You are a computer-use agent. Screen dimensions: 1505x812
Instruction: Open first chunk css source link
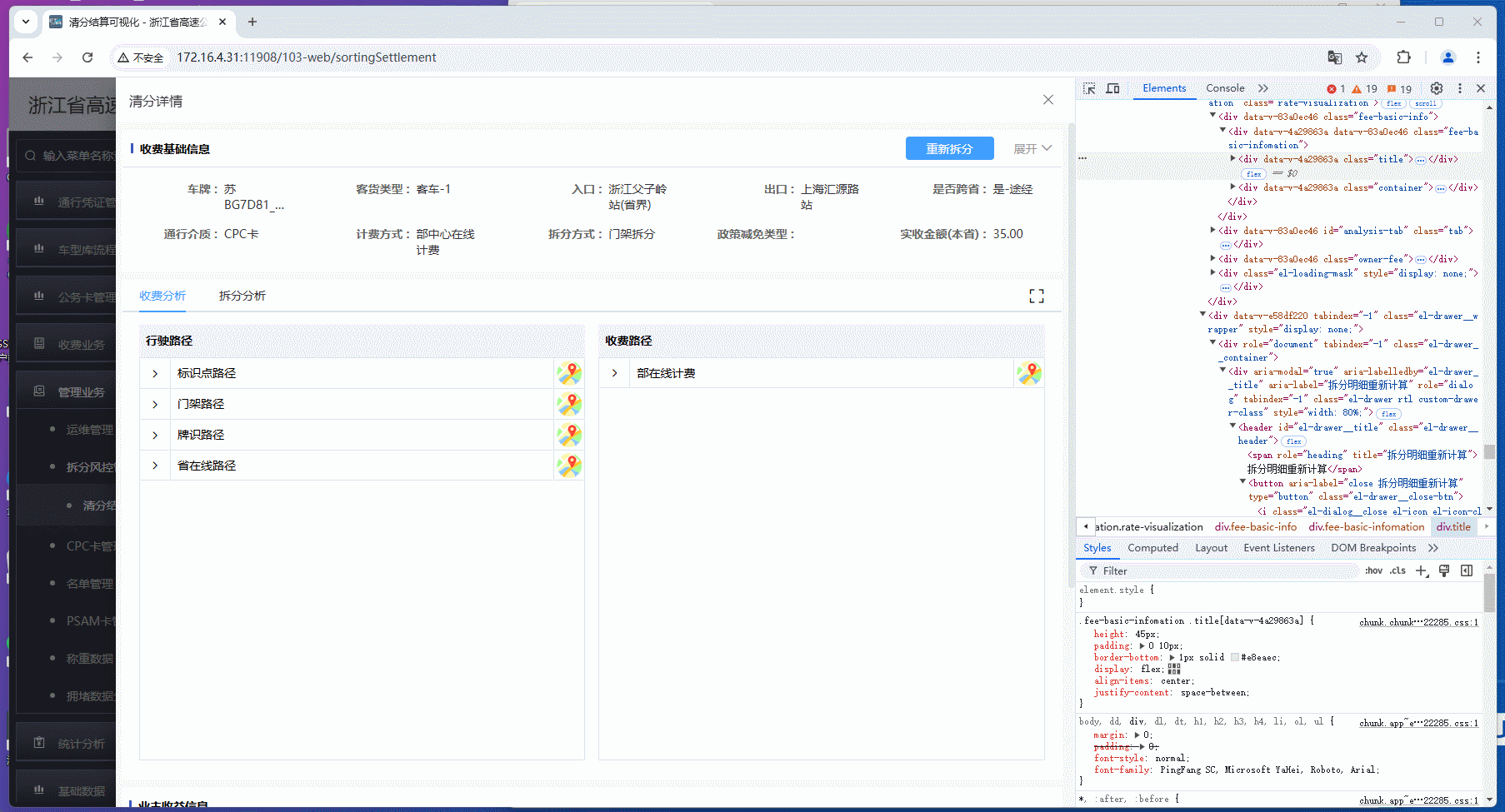(x=1418, y=622)
